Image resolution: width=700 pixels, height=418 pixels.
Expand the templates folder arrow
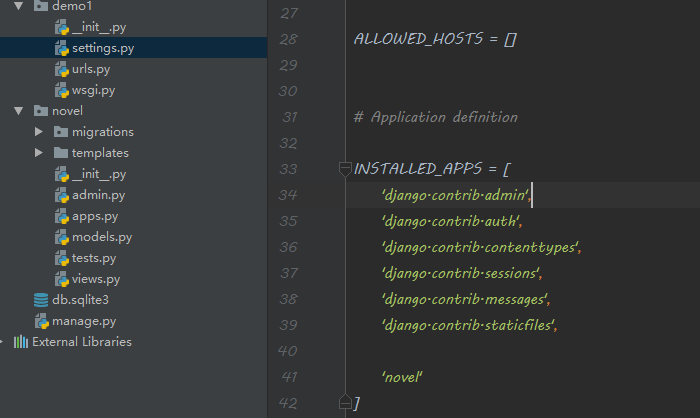pyautogui.click(x=38, y=153)
